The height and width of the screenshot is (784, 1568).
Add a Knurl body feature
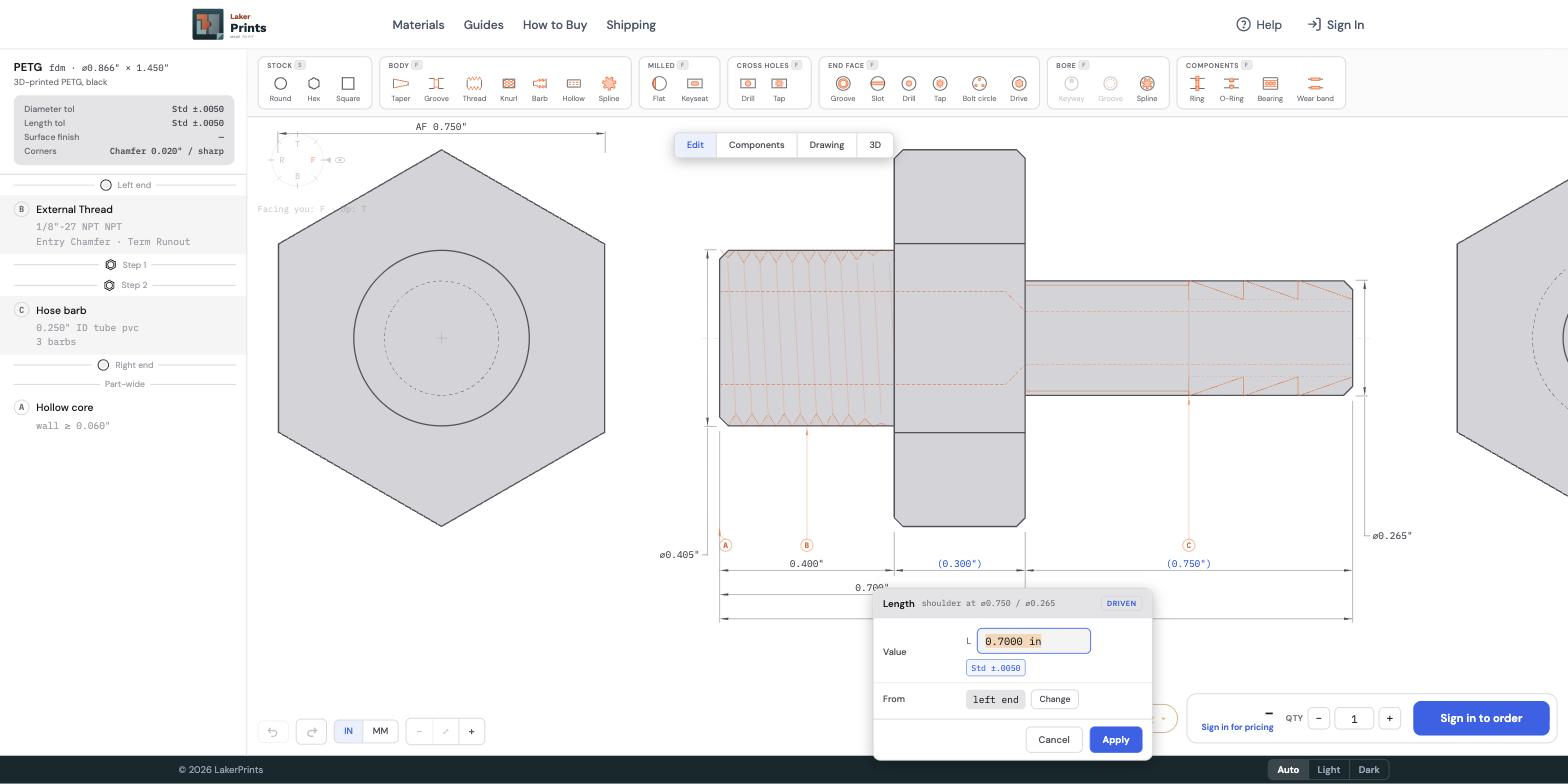point(508,88)
